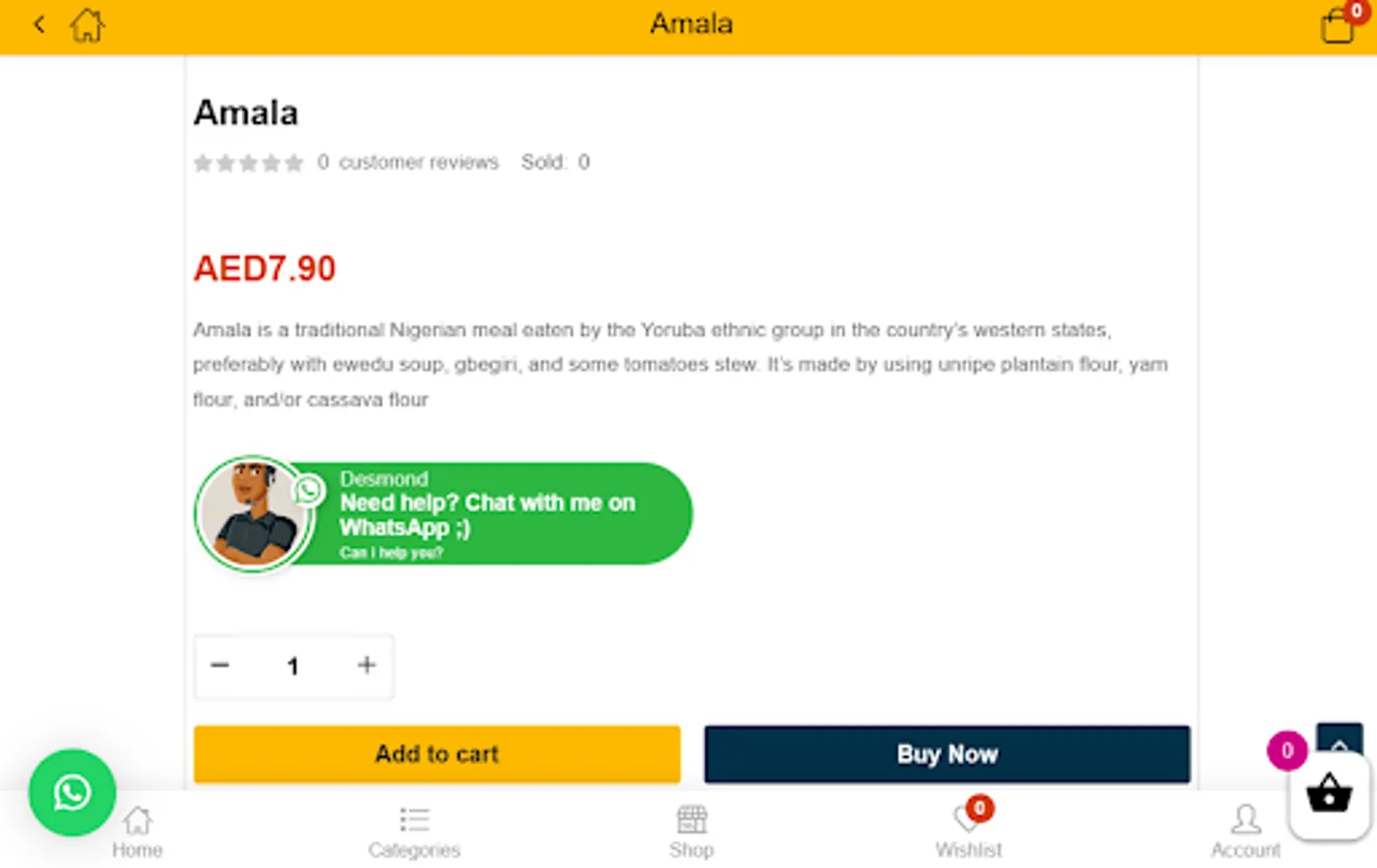Image resolution: width=1377 pixels, height=868 pixels.
Task: Select the quantity number field
Action: pos(292,665)
